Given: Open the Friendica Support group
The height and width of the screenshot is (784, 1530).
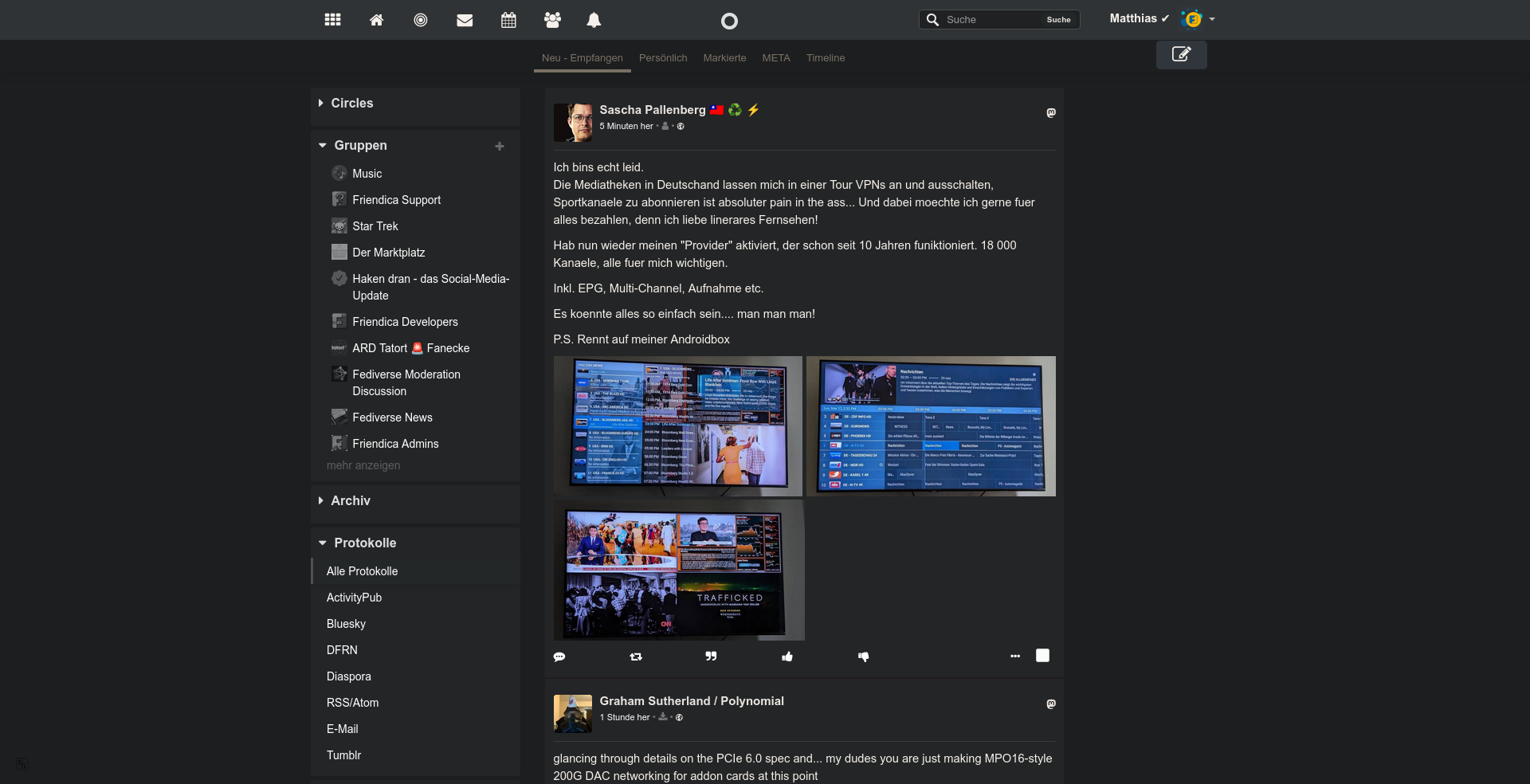Looking at the screenshot, I should point(396,200).
